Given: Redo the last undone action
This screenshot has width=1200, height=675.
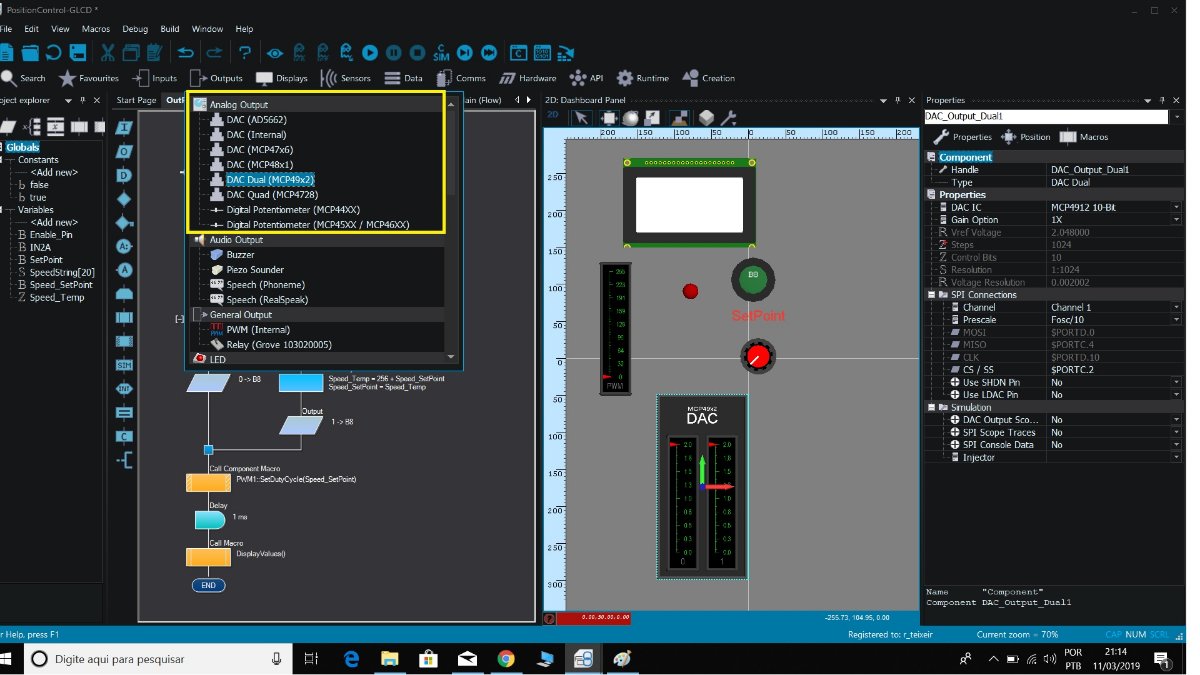Looking at the screenshot, I should (214, 53).
